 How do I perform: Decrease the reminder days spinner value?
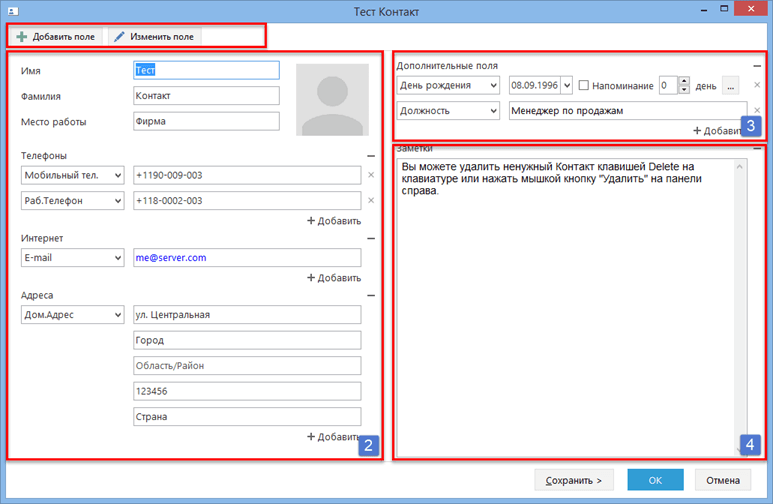(684, 90)
